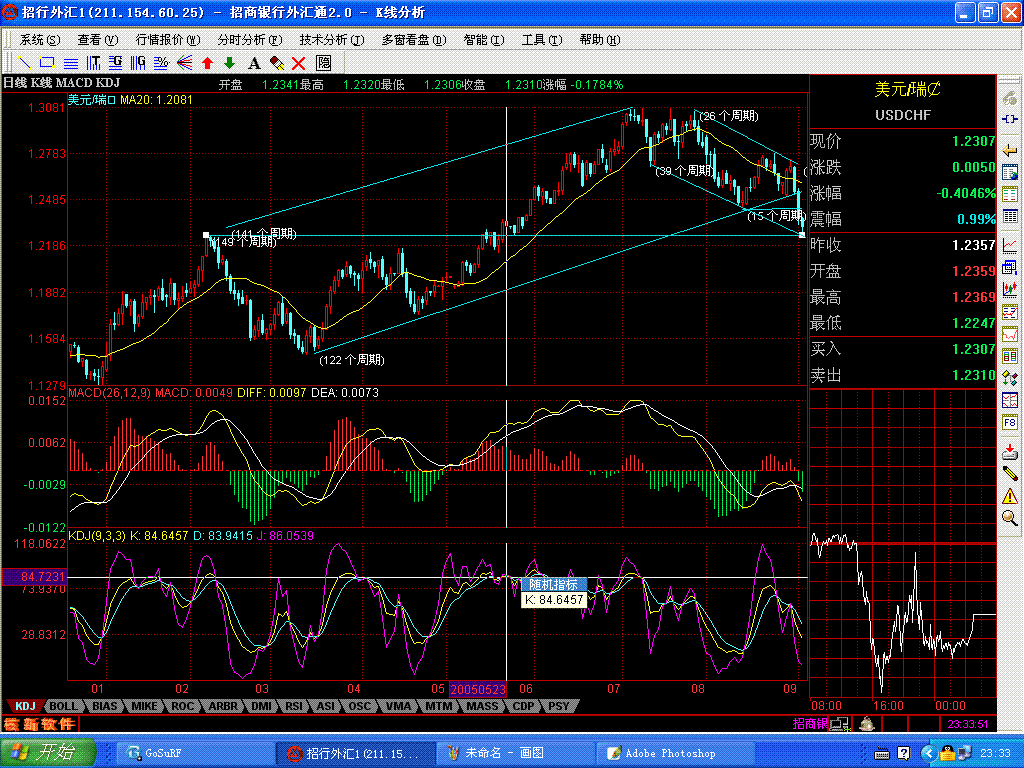Click the yellow warning triangle icon
Screen dimensions: 1024x768
1010,497
